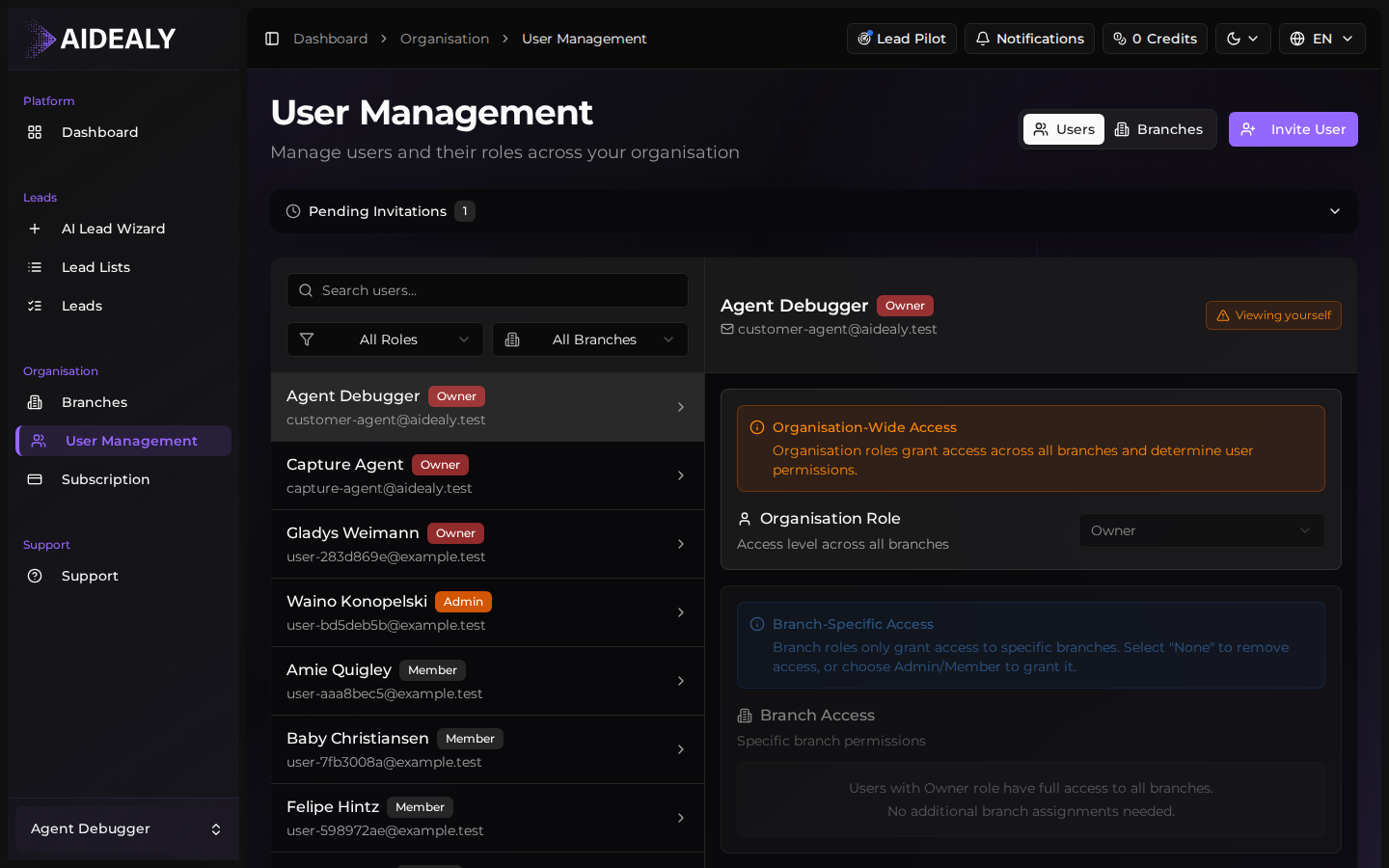
Task: Open Lead Pilot
Action: pyautogui.click(x=902, y=39)
